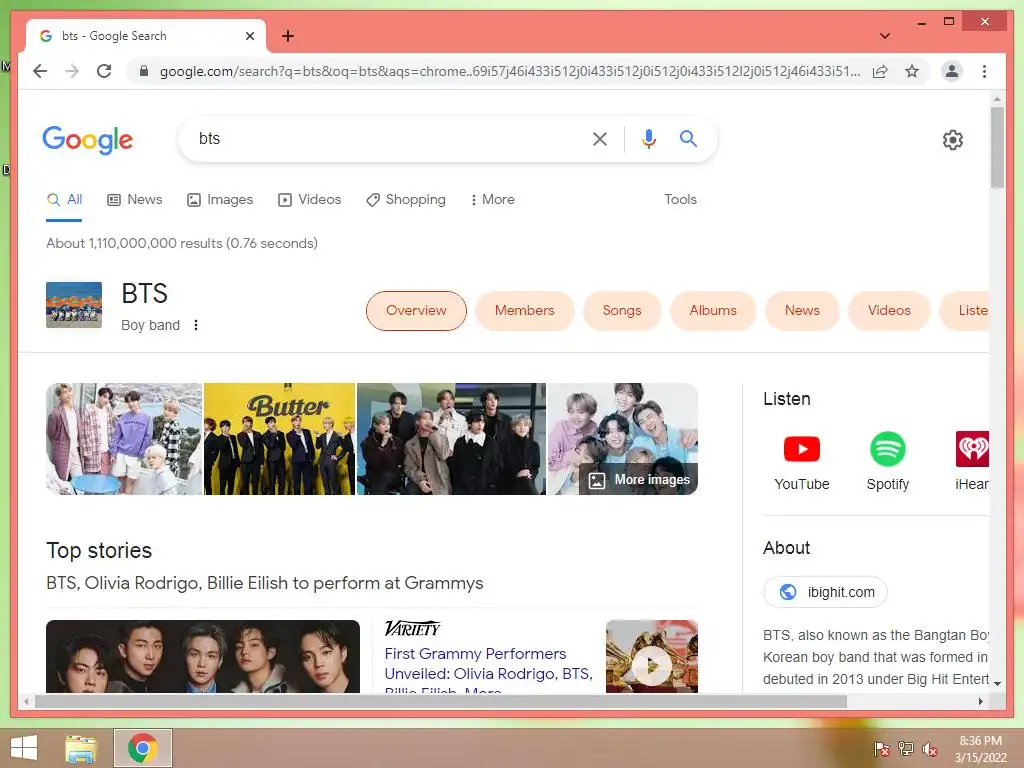Click the browser forward arrow
The height and width of the screenshot is (768, 1024).
pyautogui.click(x=72, y=71)
